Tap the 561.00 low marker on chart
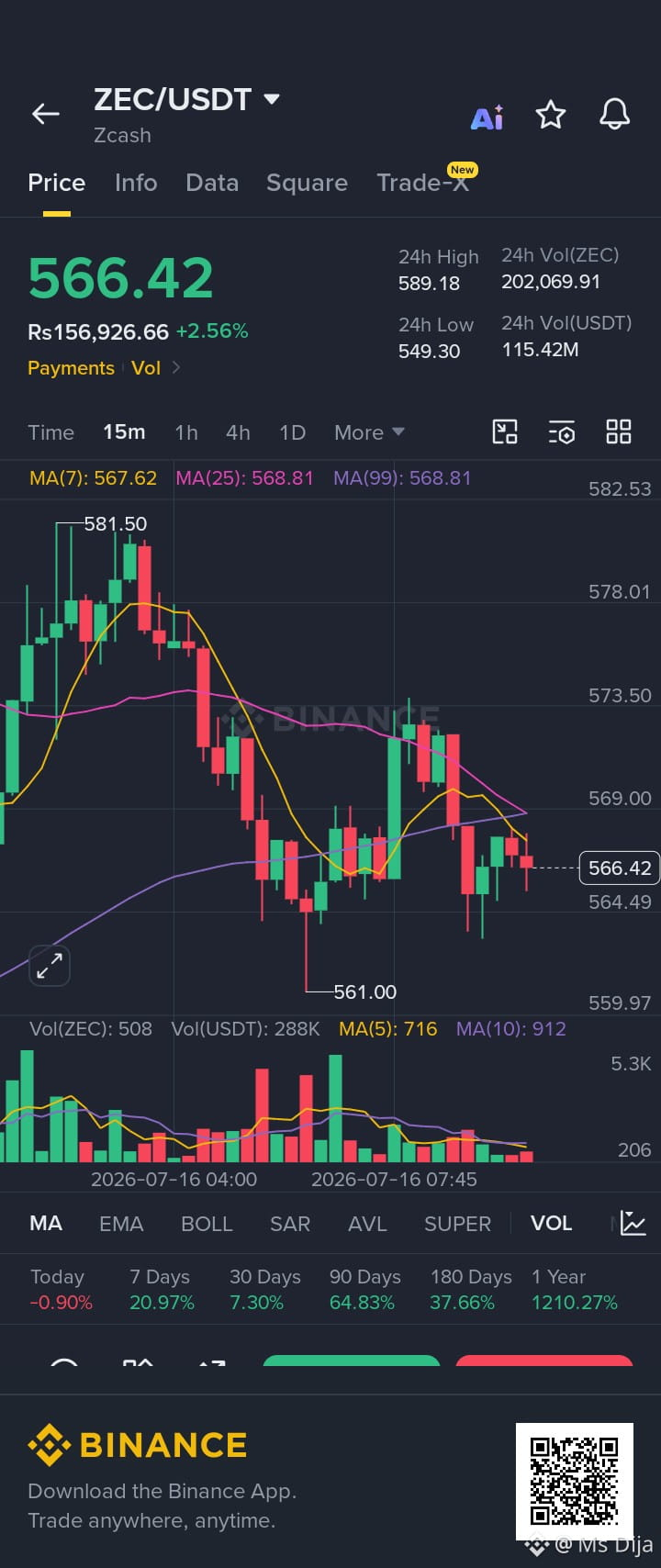Screen dimensions: 661x1568 point(365,992)
